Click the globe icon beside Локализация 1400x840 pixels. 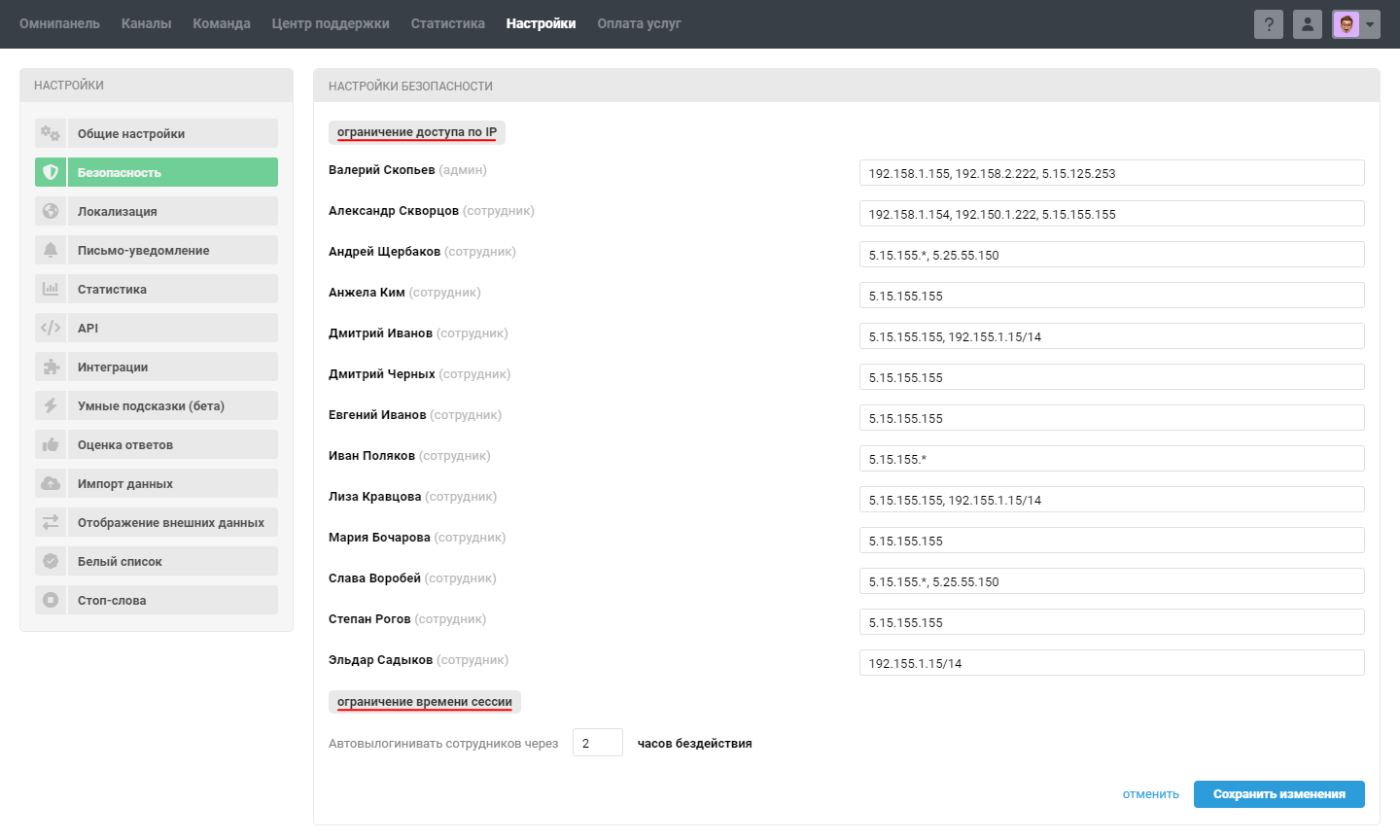click(x=51, y=211)
